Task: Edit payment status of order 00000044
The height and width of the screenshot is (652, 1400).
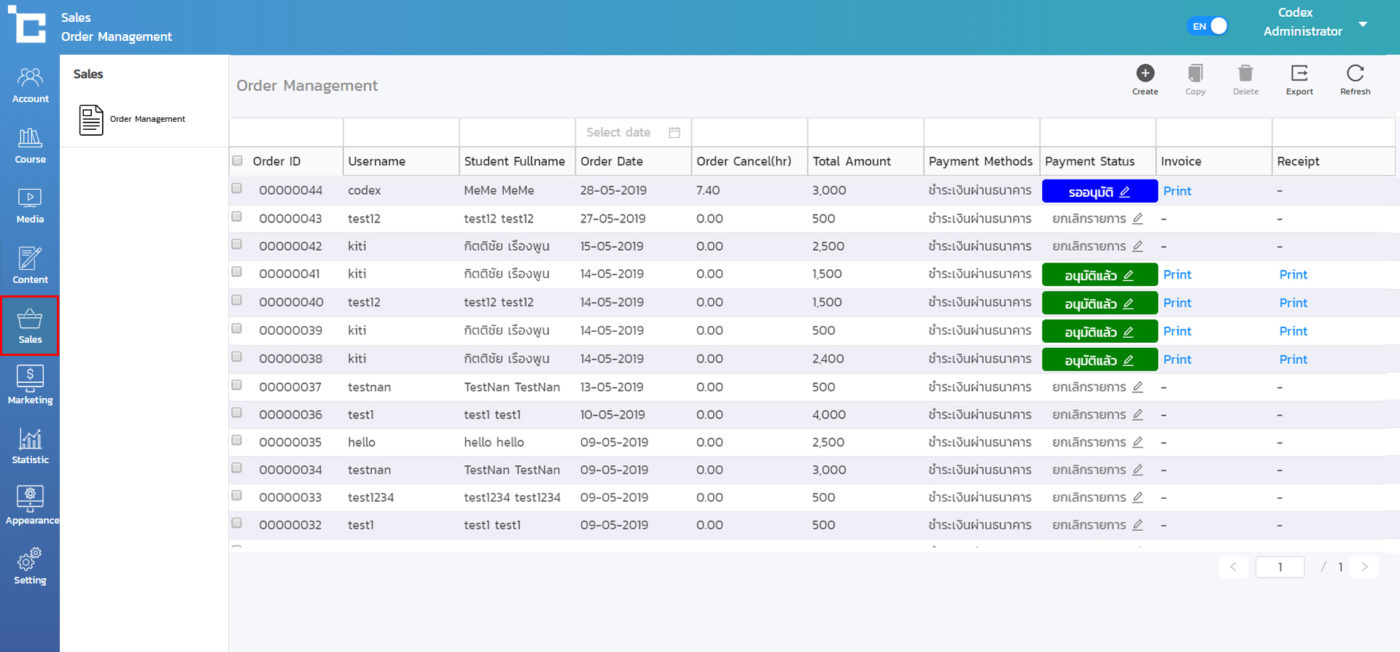Action: [1124, 191]
